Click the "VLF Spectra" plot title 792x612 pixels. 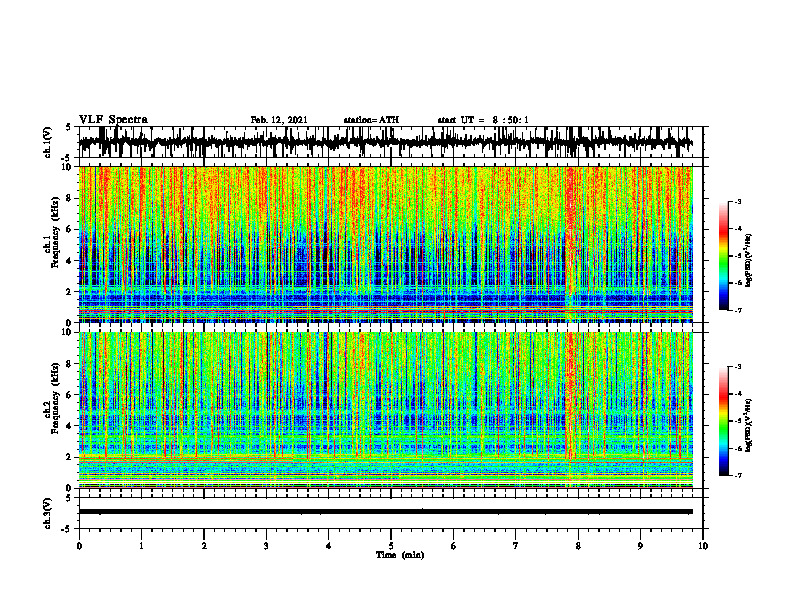pyautogui.click(x=113, y=120)
